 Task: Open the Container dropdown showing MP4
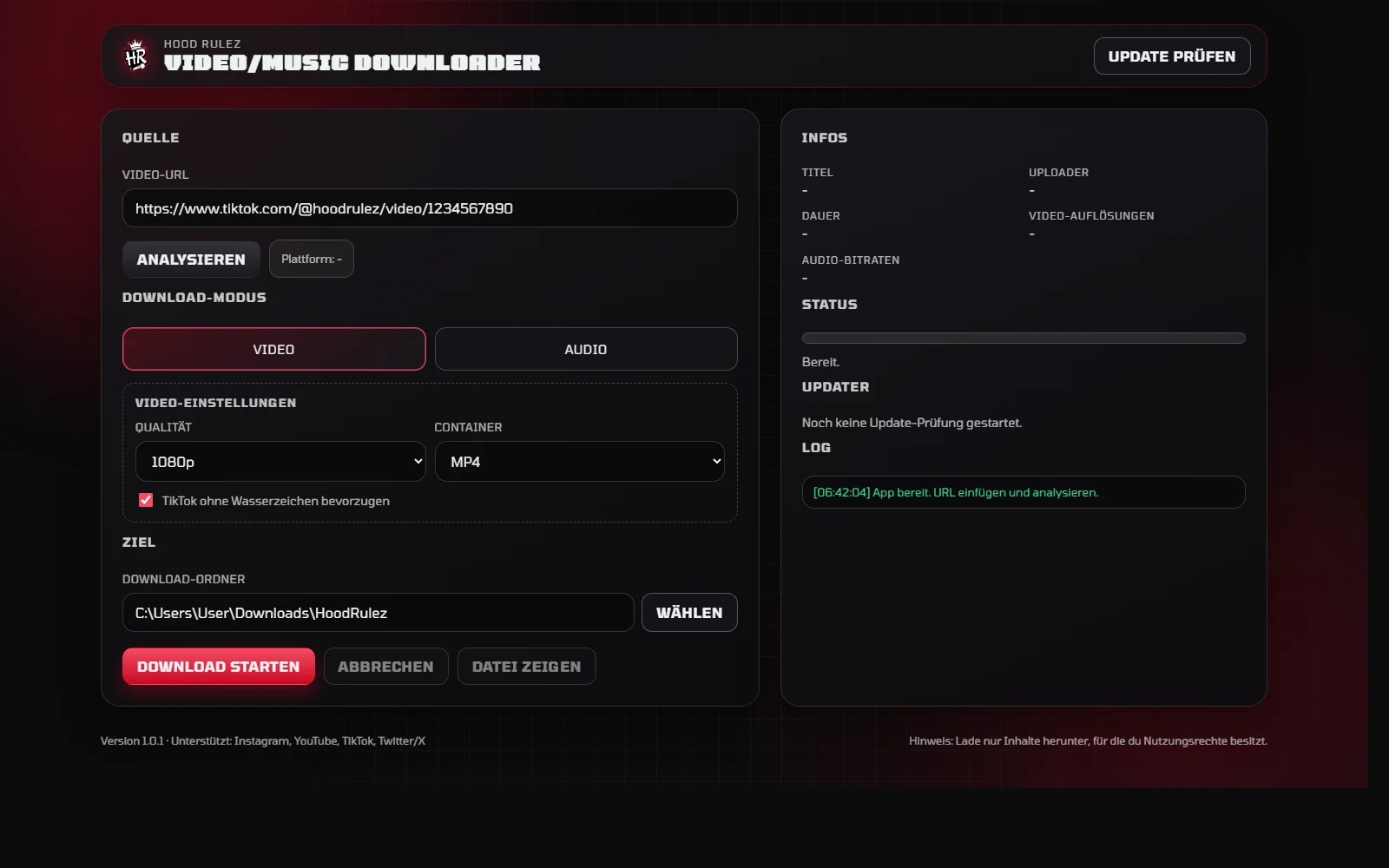(579, 461)
